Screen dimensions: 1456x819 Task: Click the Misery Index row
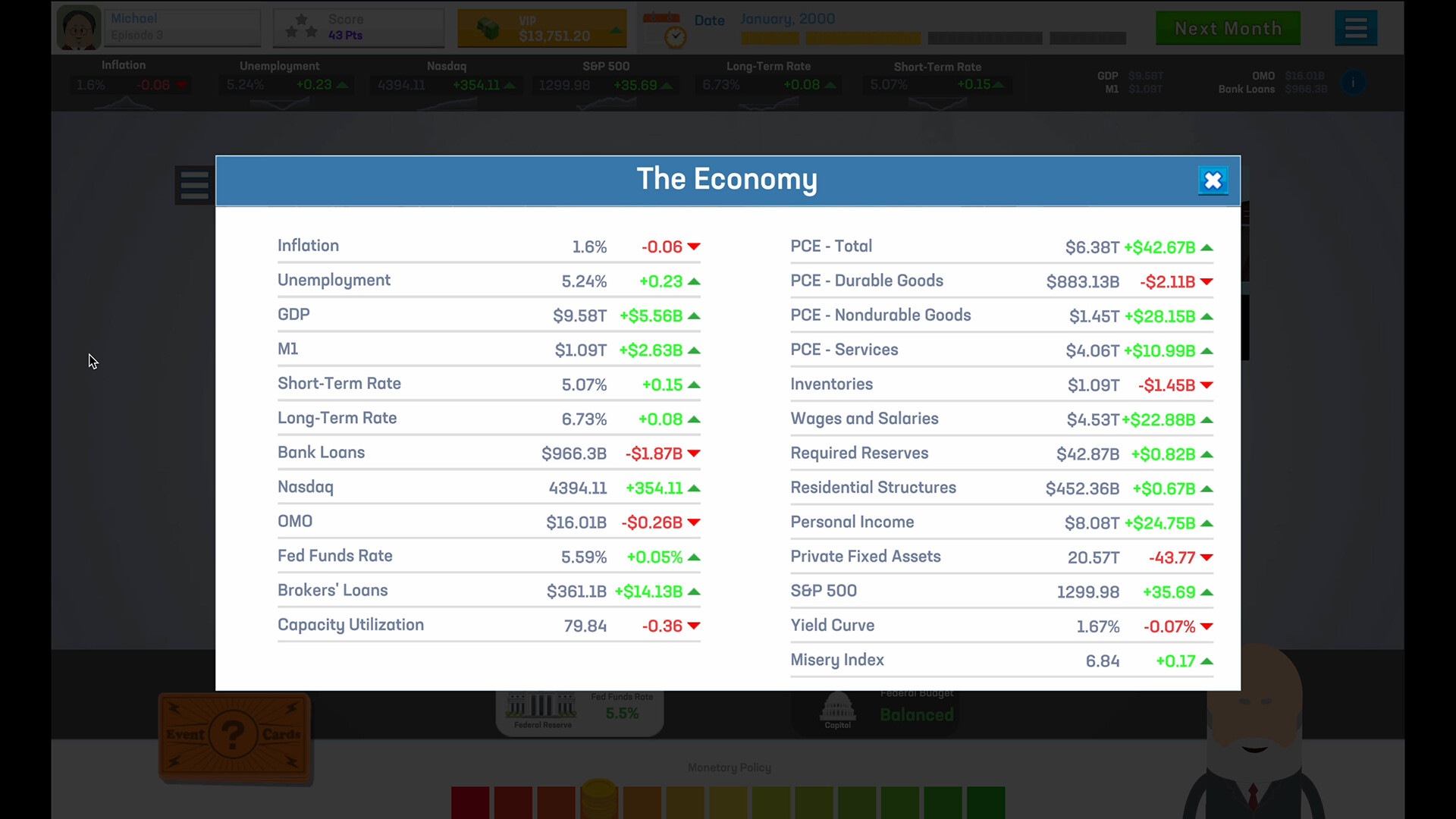(1001, 661)
